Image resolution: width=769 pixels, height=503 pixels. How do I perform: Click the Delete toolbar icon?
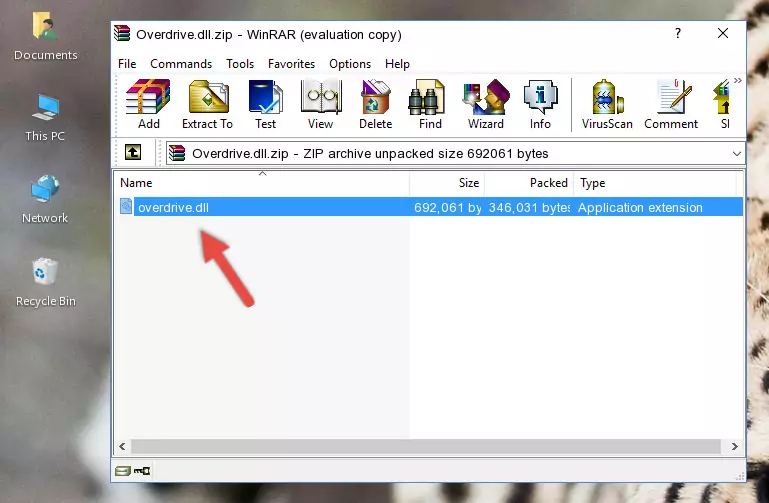tap(376, 104)
